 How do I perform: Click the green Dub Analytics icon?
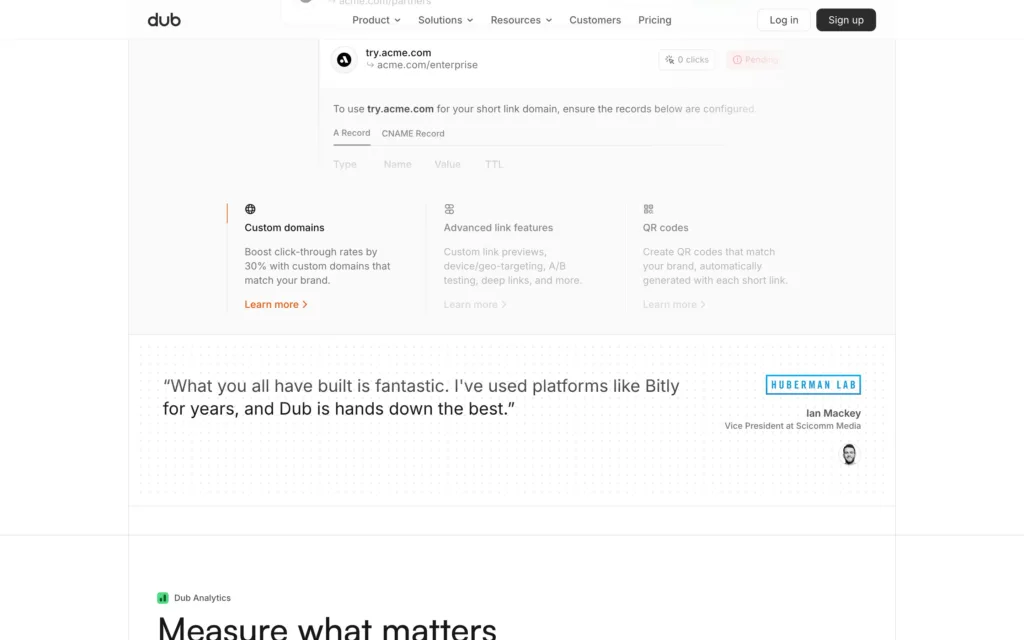tap(163, 598)
